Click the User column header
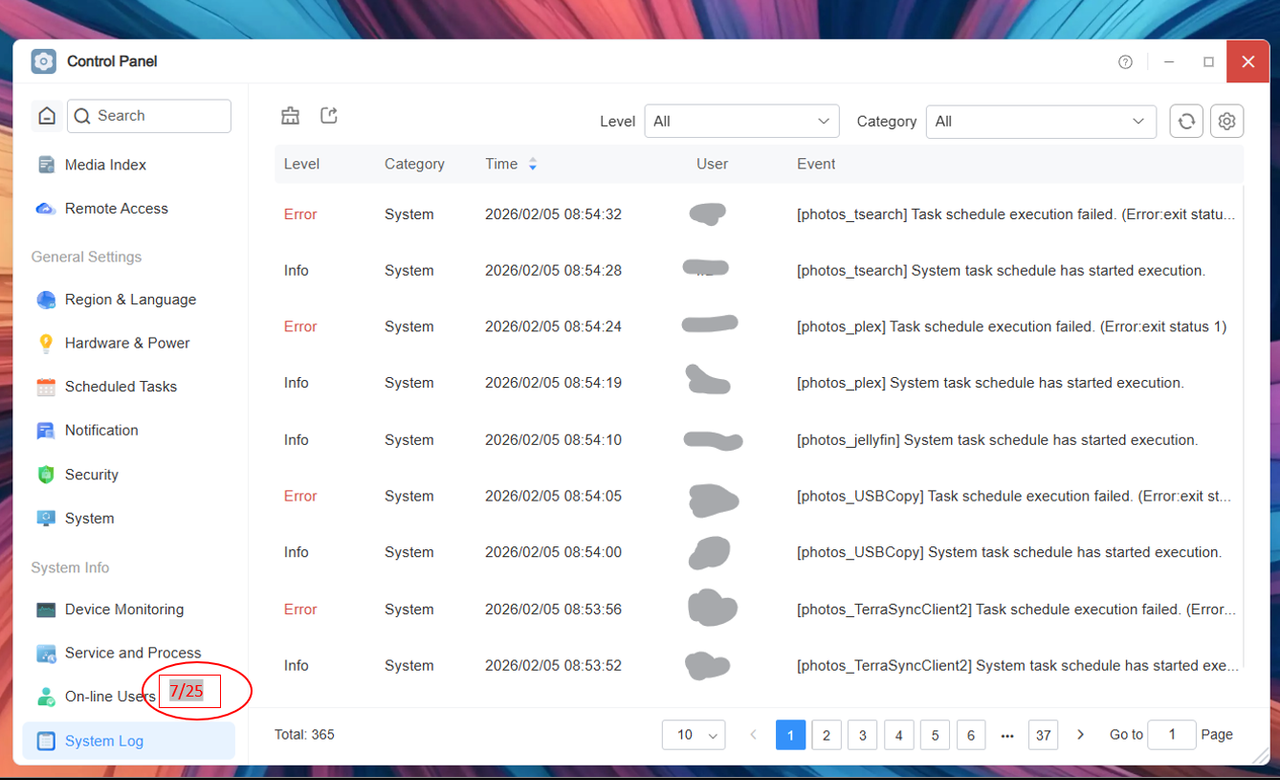Image resolution: width=1280 pixels, height=780 pixels. point(712,164)
